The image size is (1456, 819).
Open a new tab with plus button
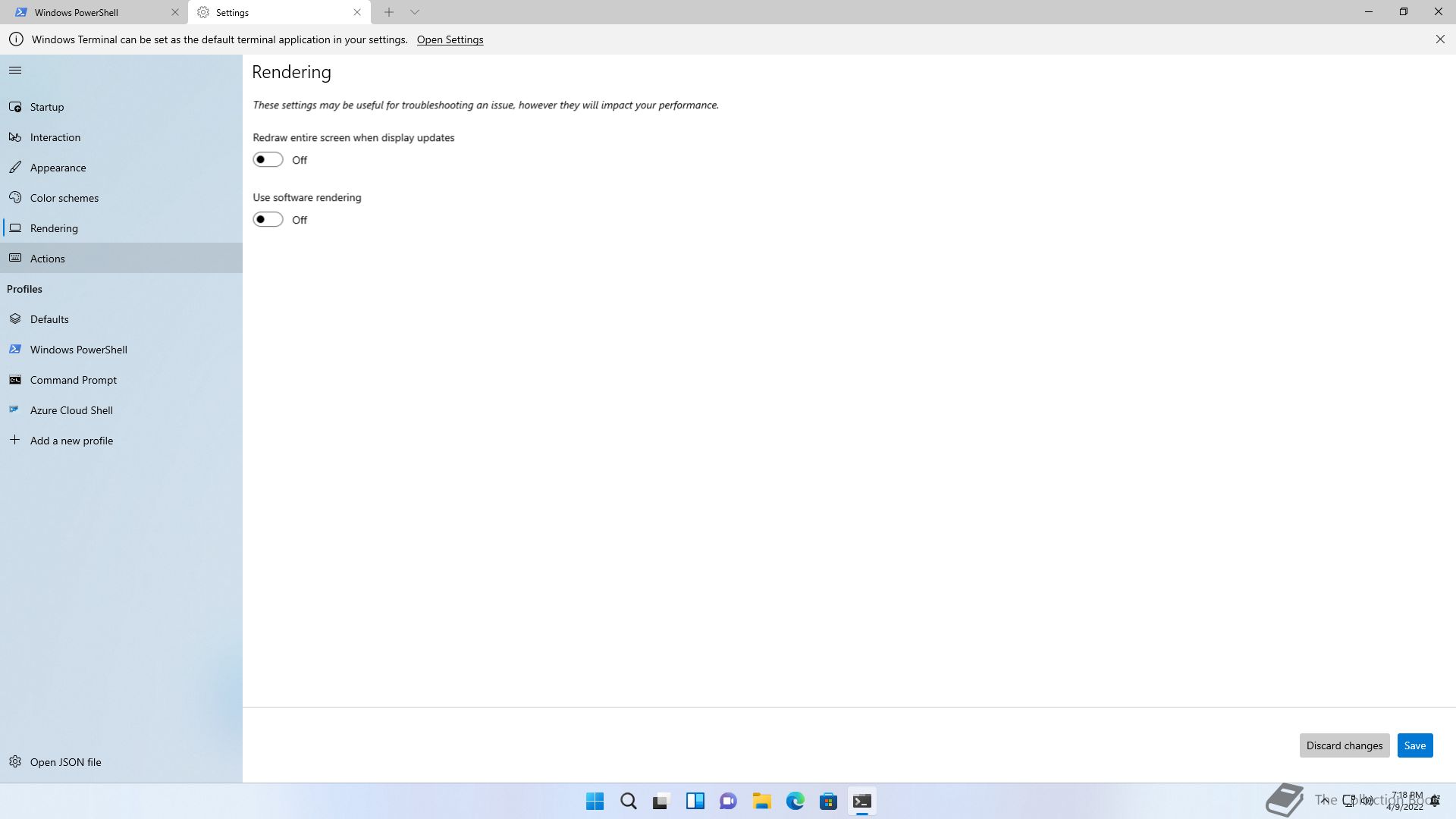(x=389, y=12)
